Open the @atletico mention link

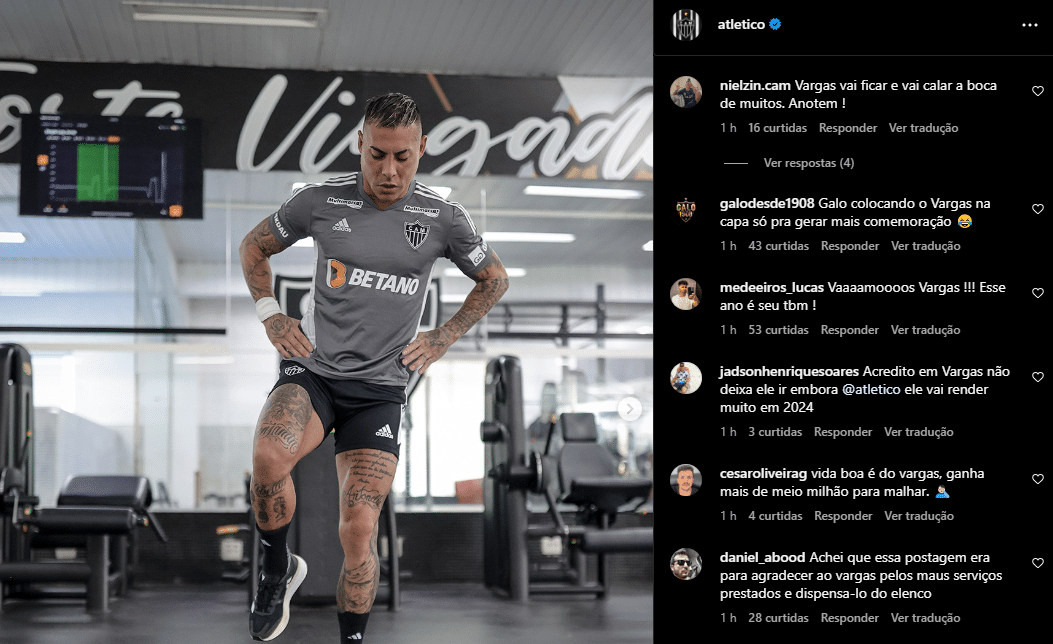(871, 389)
